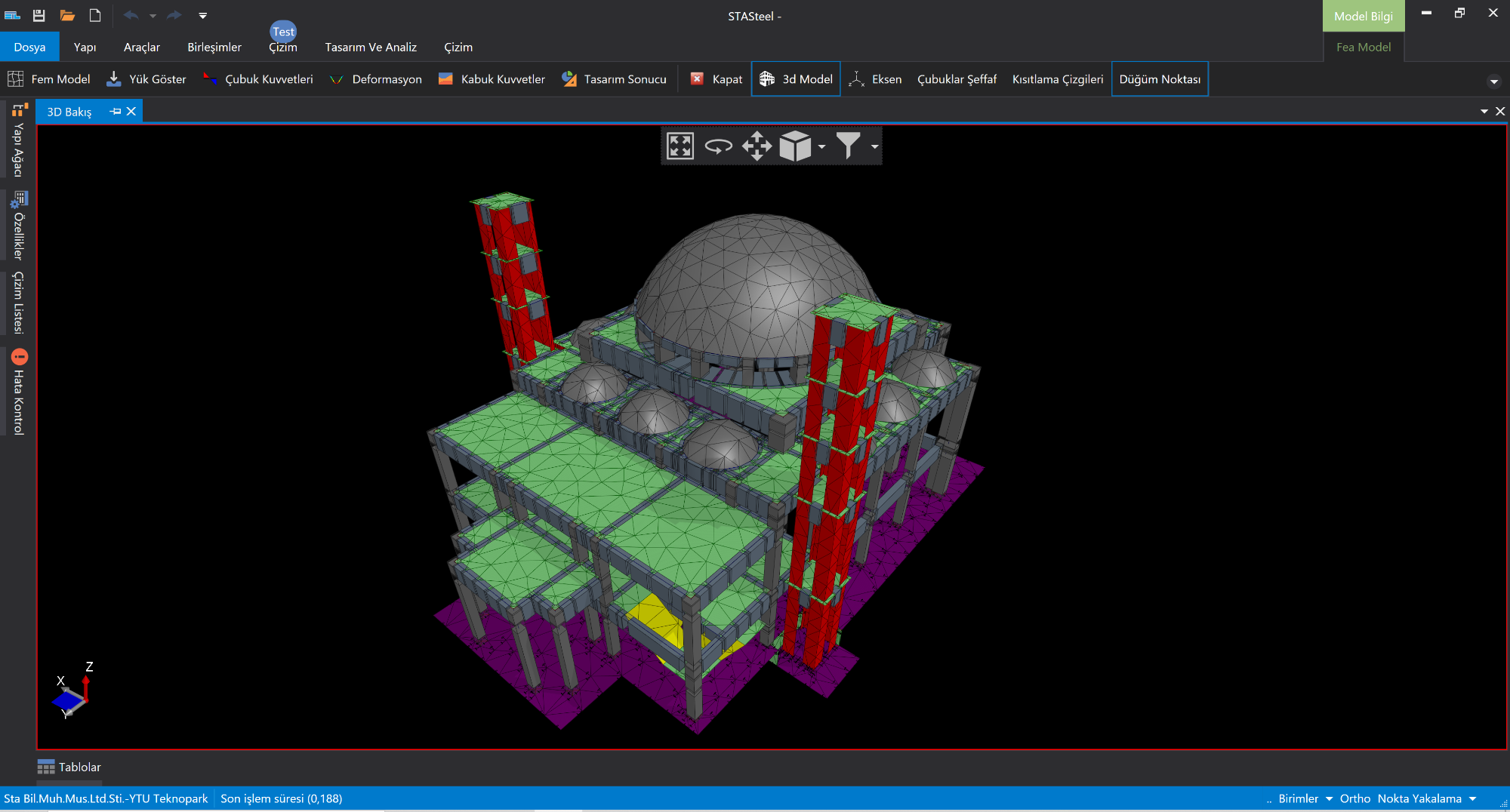Click the undo arrow icon

coord(131,15)
